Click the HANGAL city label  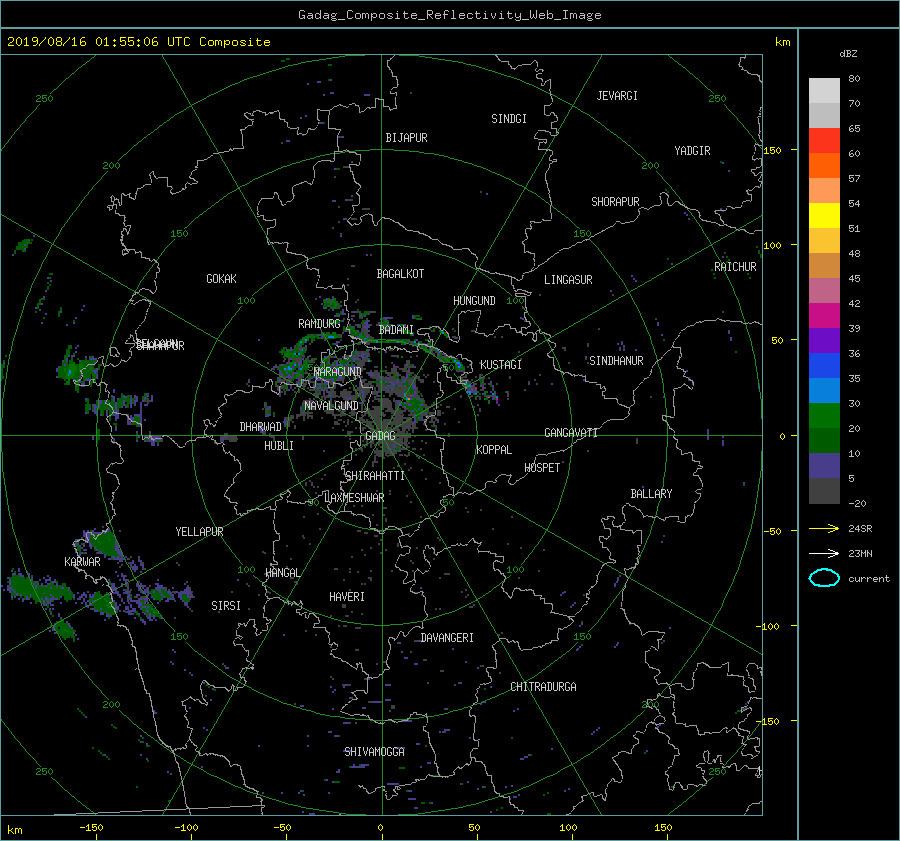282,573
